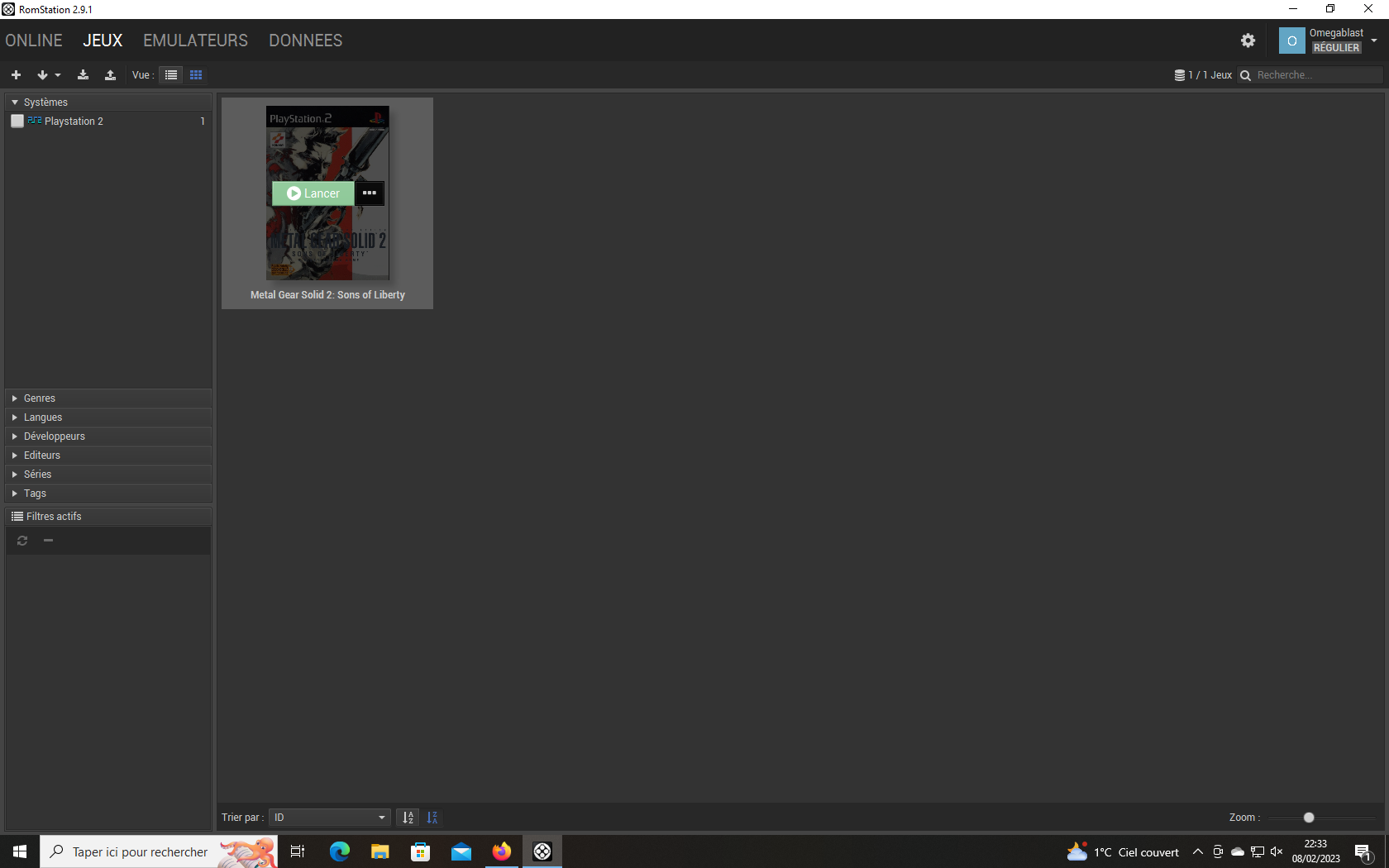This screenshot has width=1389, height=868.
Task: Click the import tray icon in toolbar
Action: [x=83, y=75]
